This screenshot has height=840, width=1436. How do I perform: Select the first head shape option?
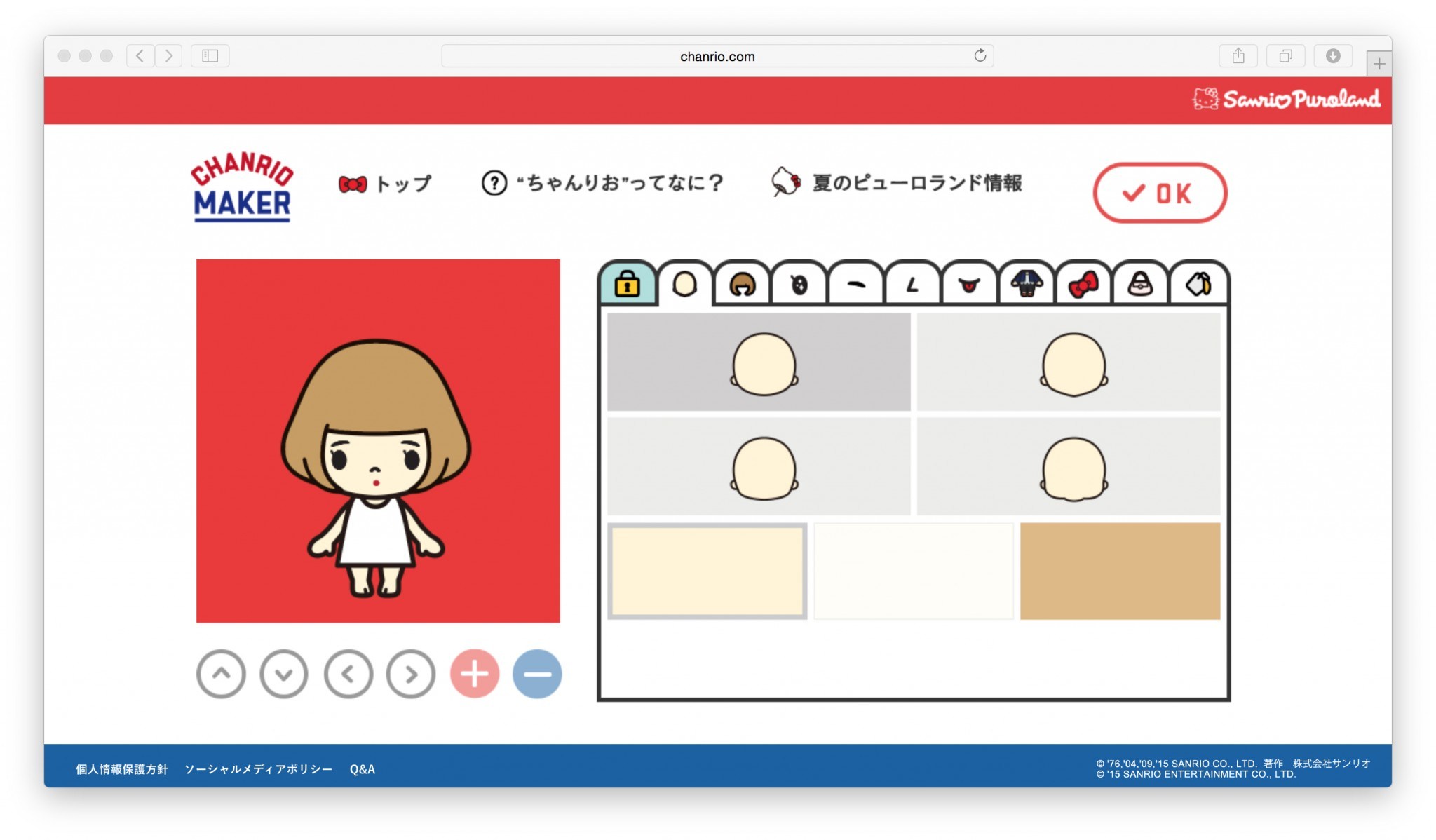coord(761,363)
